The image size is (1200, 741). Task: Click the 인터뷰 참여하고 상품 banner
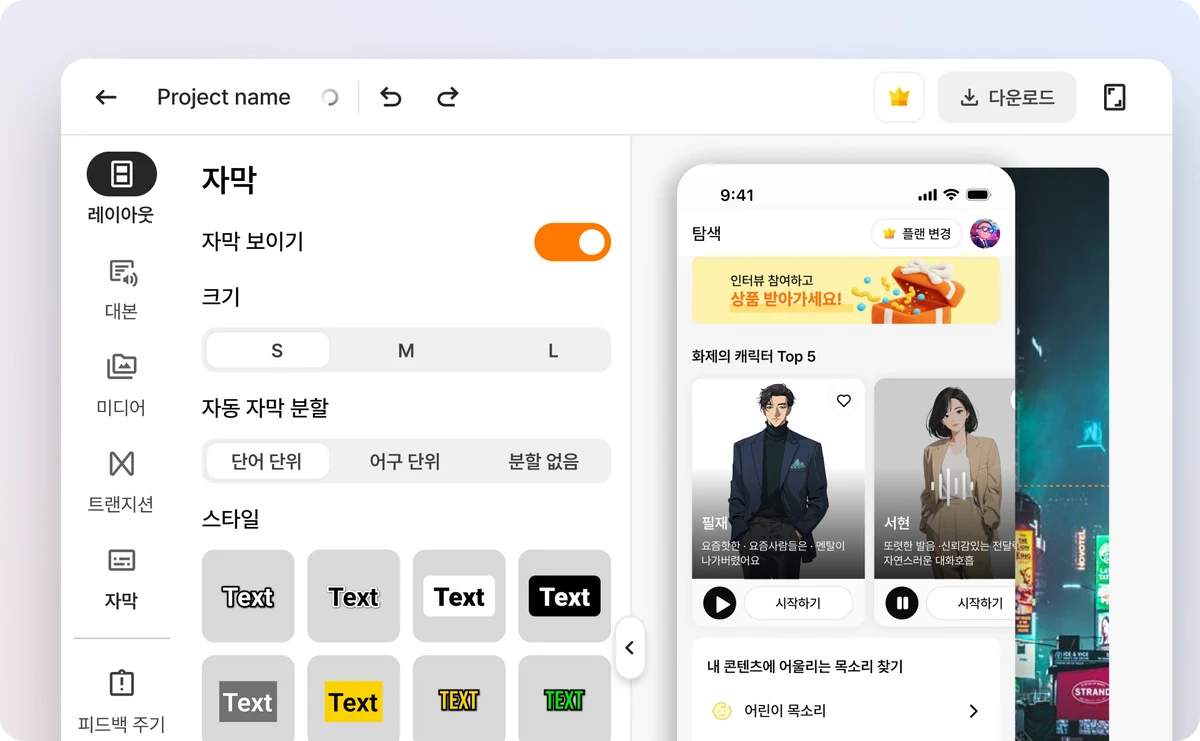point(846,290)
